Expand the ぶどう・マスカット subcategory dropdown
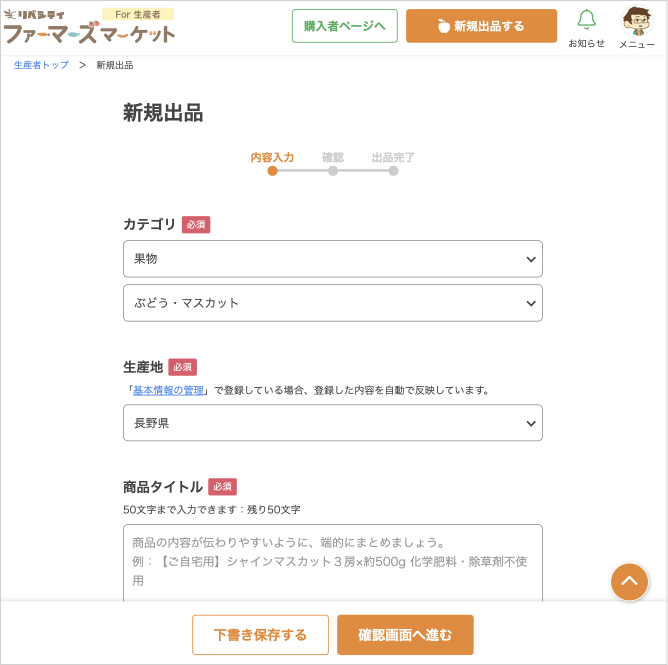Screen dimensions: 668x665 [332, 303]
